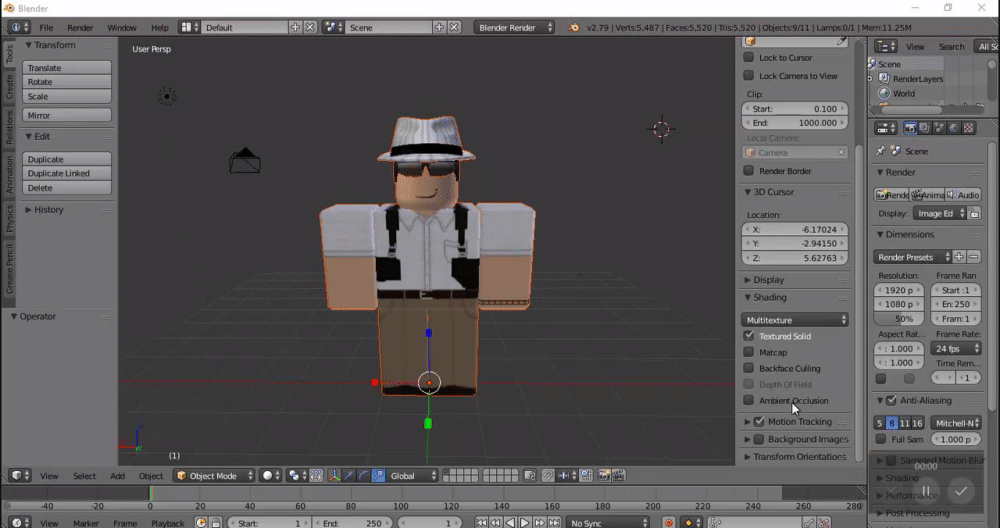Enable the Matcap checkbox
Image resolution: width=1000 pixels, height=528 pixels.
coord(749,352)
